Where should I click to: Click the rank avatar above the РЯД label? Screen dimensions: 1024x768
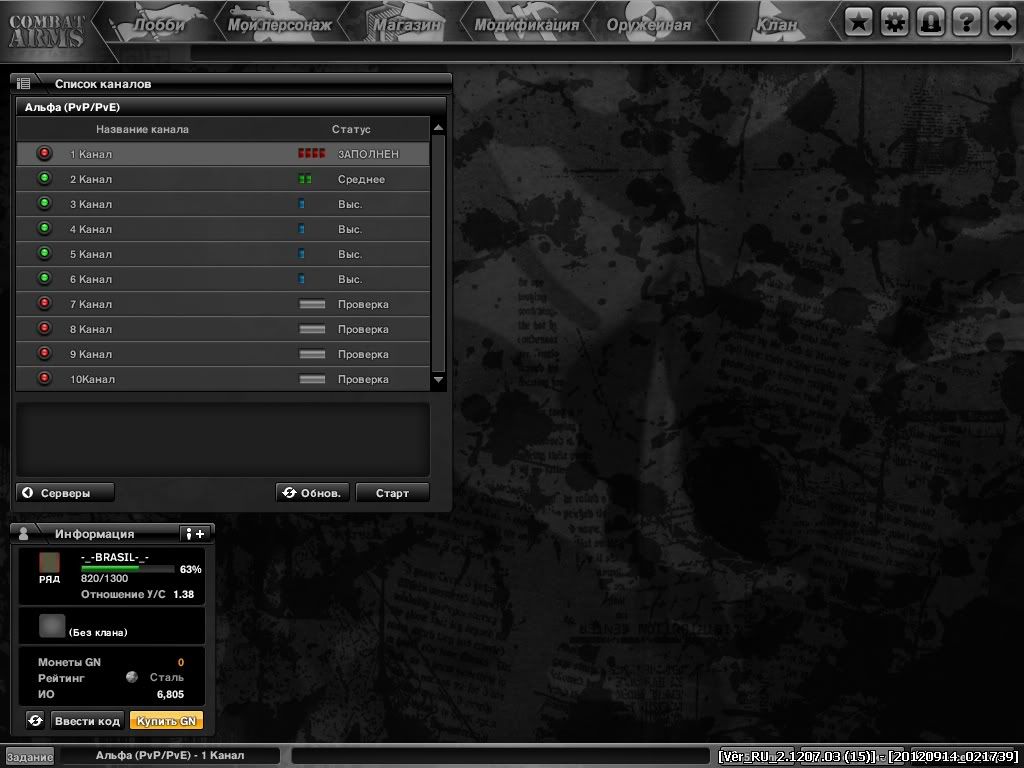tap(50, 562)
